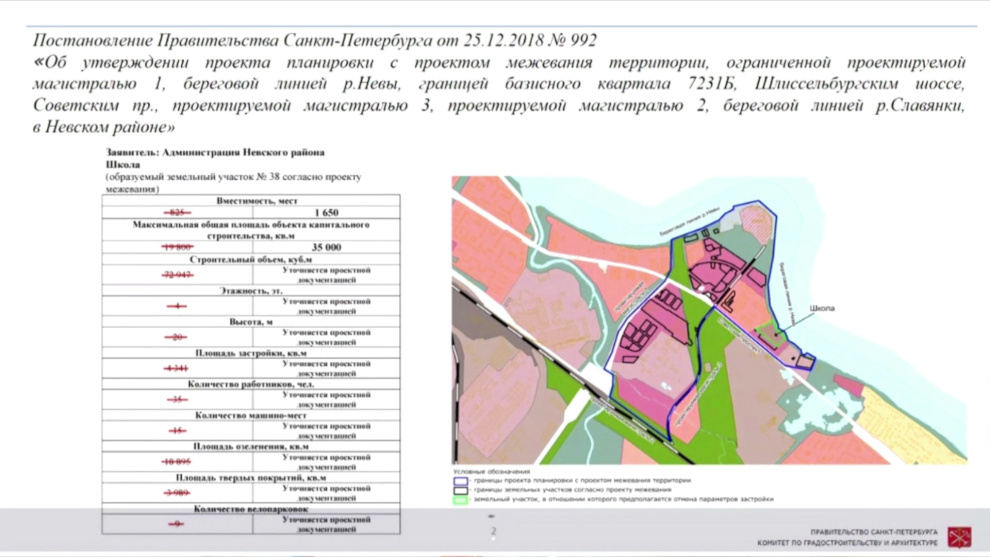The image size is (990, 557).
Task: Click the 'Количество велопарковок' table header
Action: pos(251,508)
